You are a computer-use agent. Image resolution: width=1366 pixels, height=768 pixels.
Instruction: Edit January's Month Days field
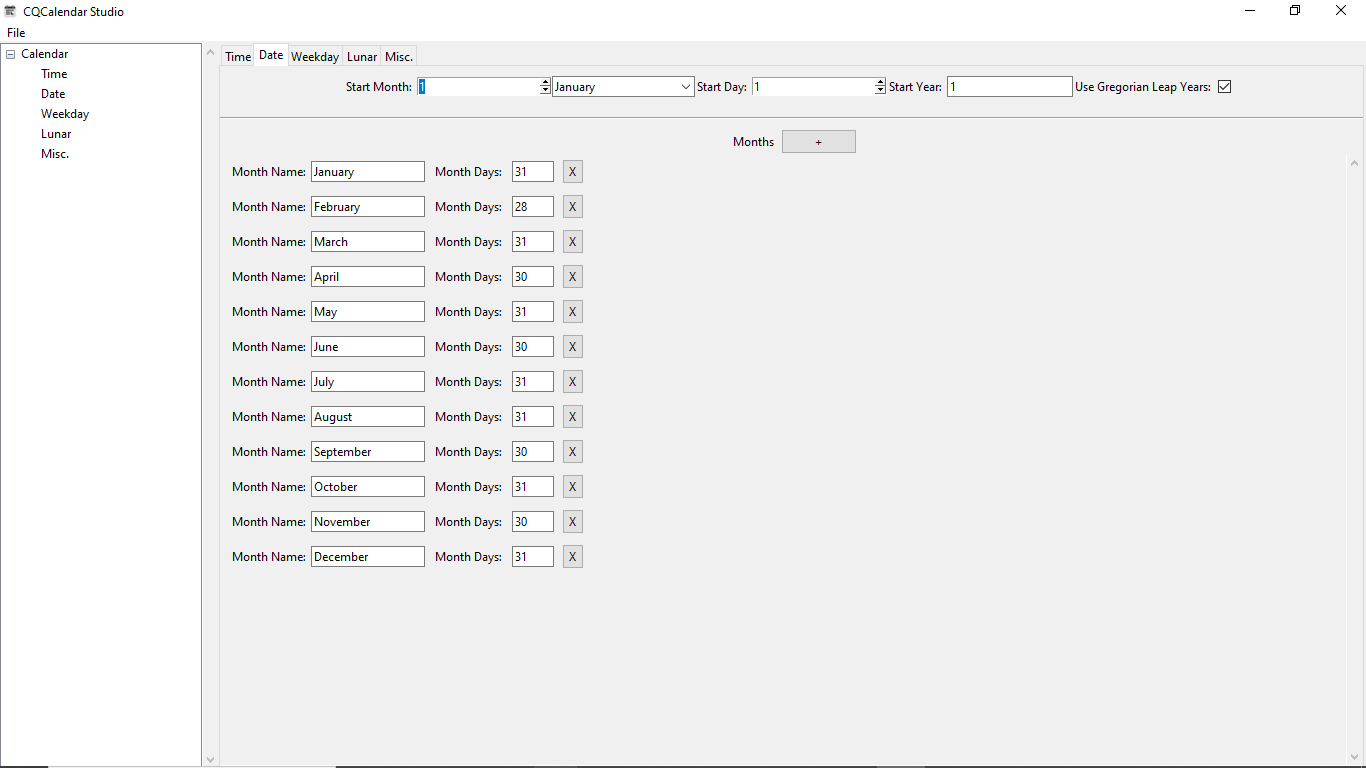(533, 172)
